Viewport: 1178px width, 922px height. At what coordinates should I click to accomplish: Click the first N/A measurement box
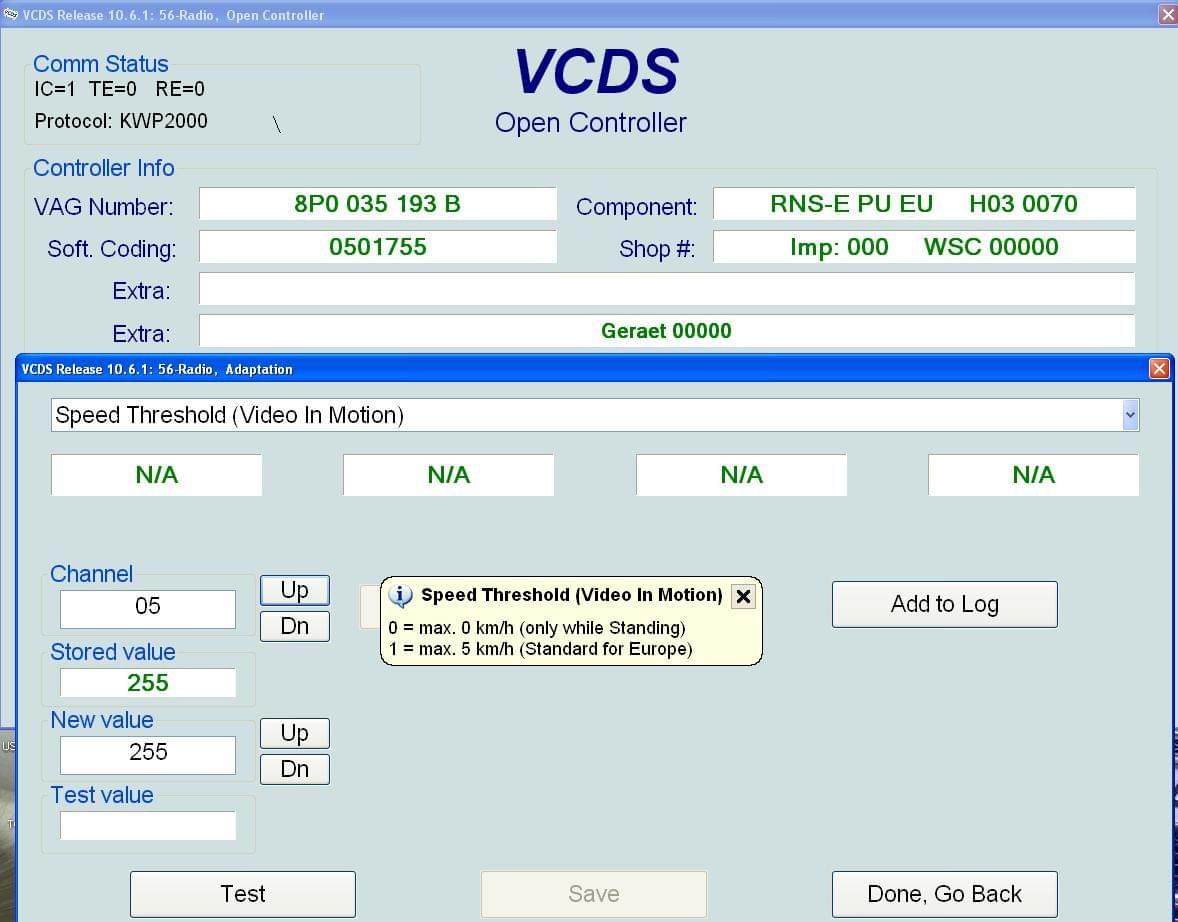(x=156, y=475)
